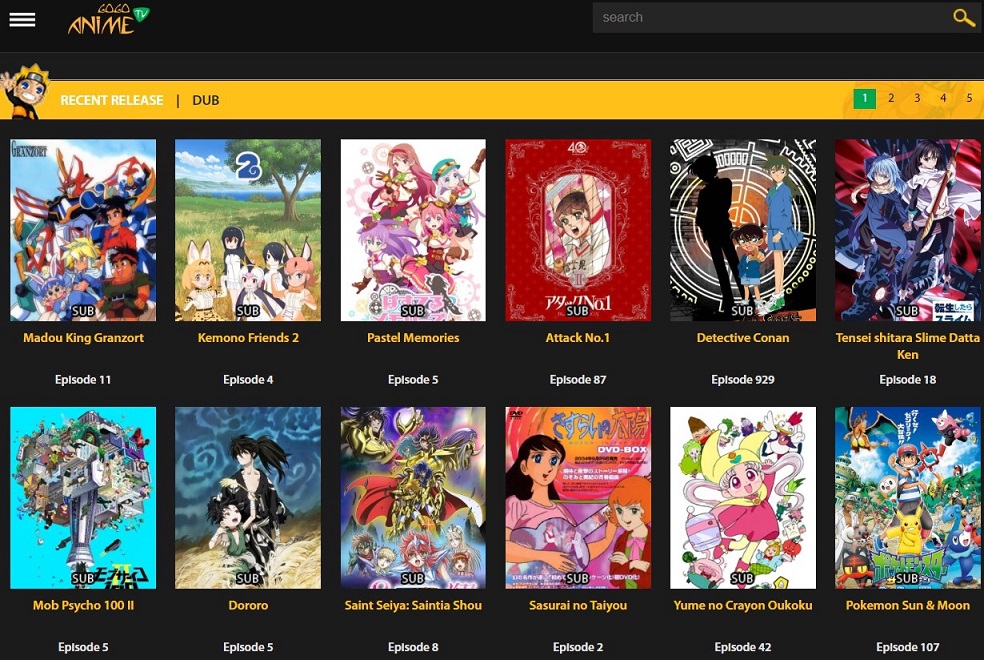The image size is (984, 660).
Task: Select Episode 87 under Attack No.1
Action: [578, 380]
